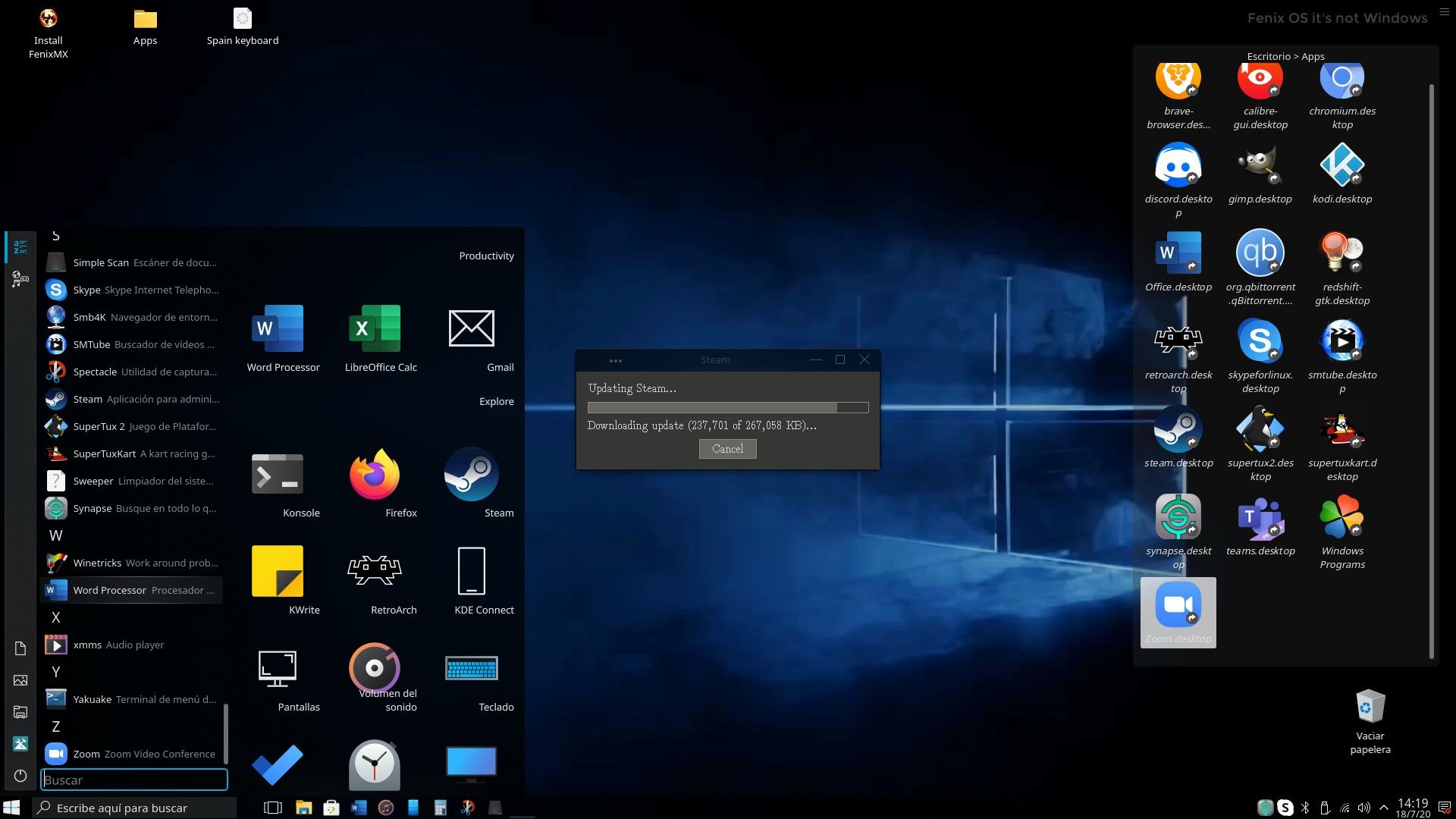Open redshift-gtk.desktop shortcut

click(x=1342, y=268)
